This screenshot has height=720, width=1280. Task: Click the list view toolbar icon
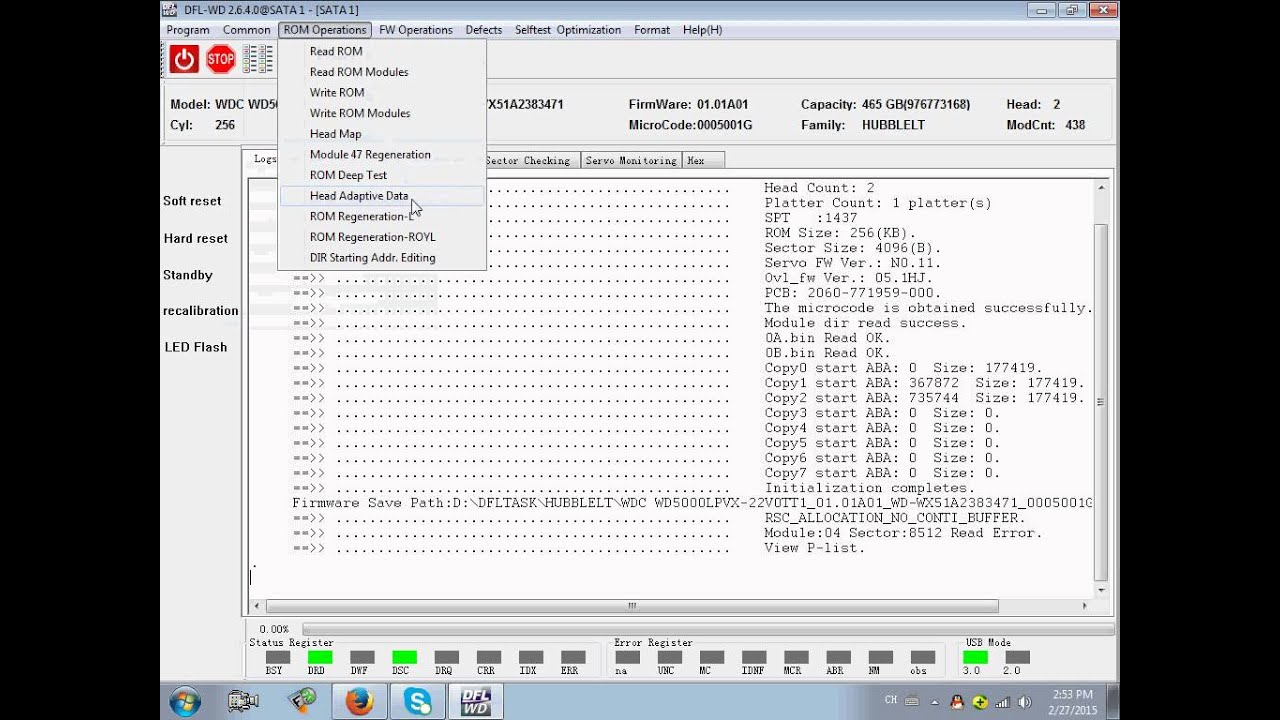click(258, 60)
